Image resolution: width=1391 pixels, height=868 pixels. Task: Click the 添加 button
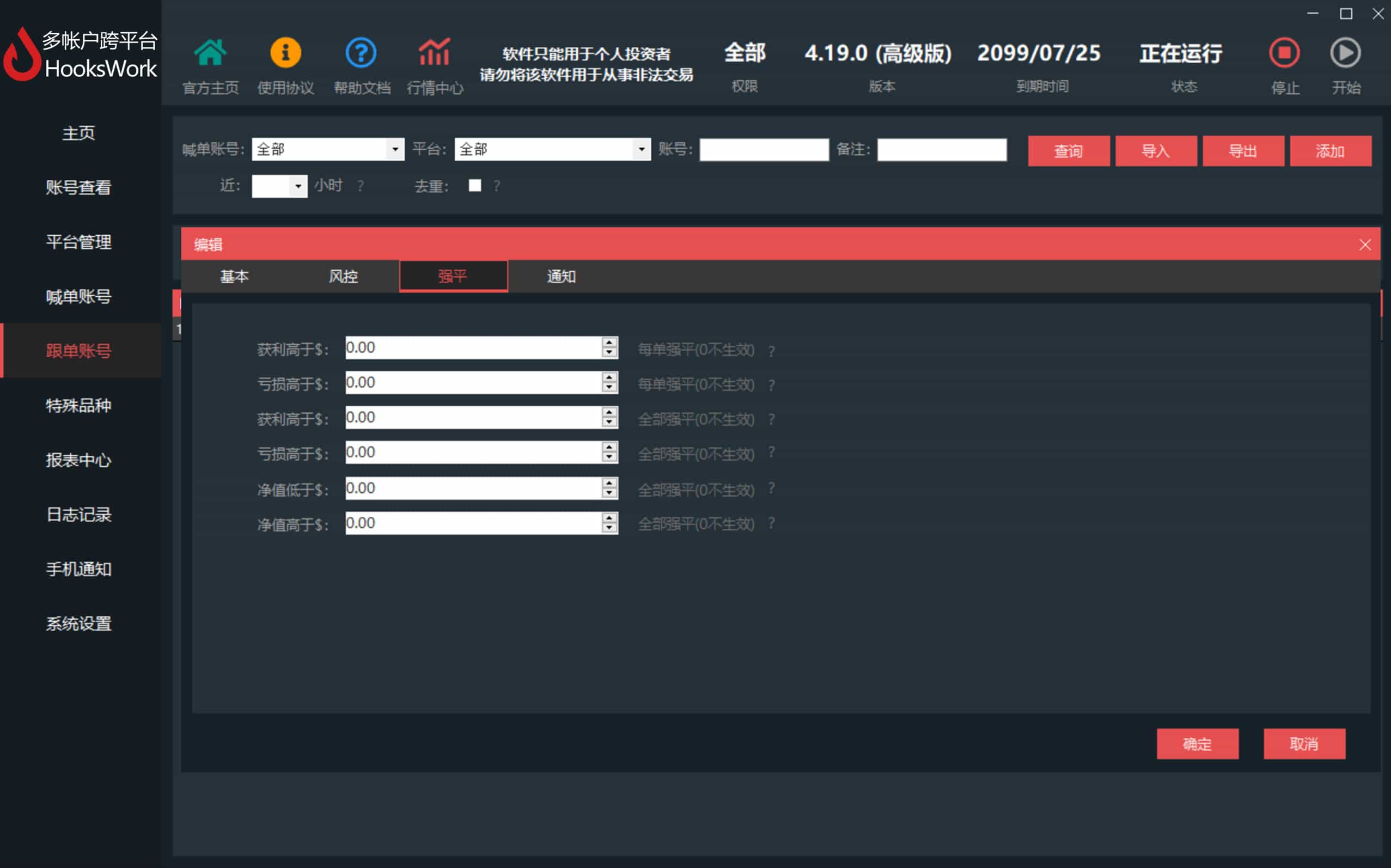1330,151
